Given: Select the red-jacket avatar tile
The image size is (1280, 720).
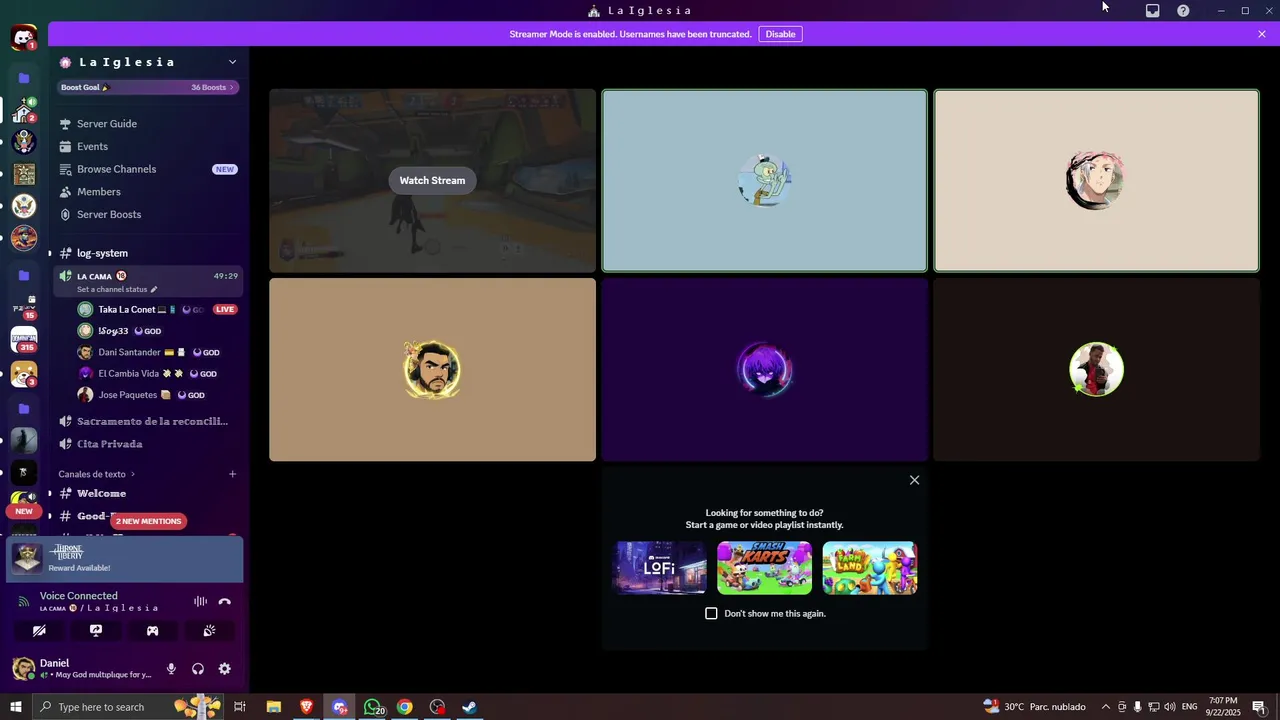Looking at the screenshot, I should click(x=1096, y=370).
